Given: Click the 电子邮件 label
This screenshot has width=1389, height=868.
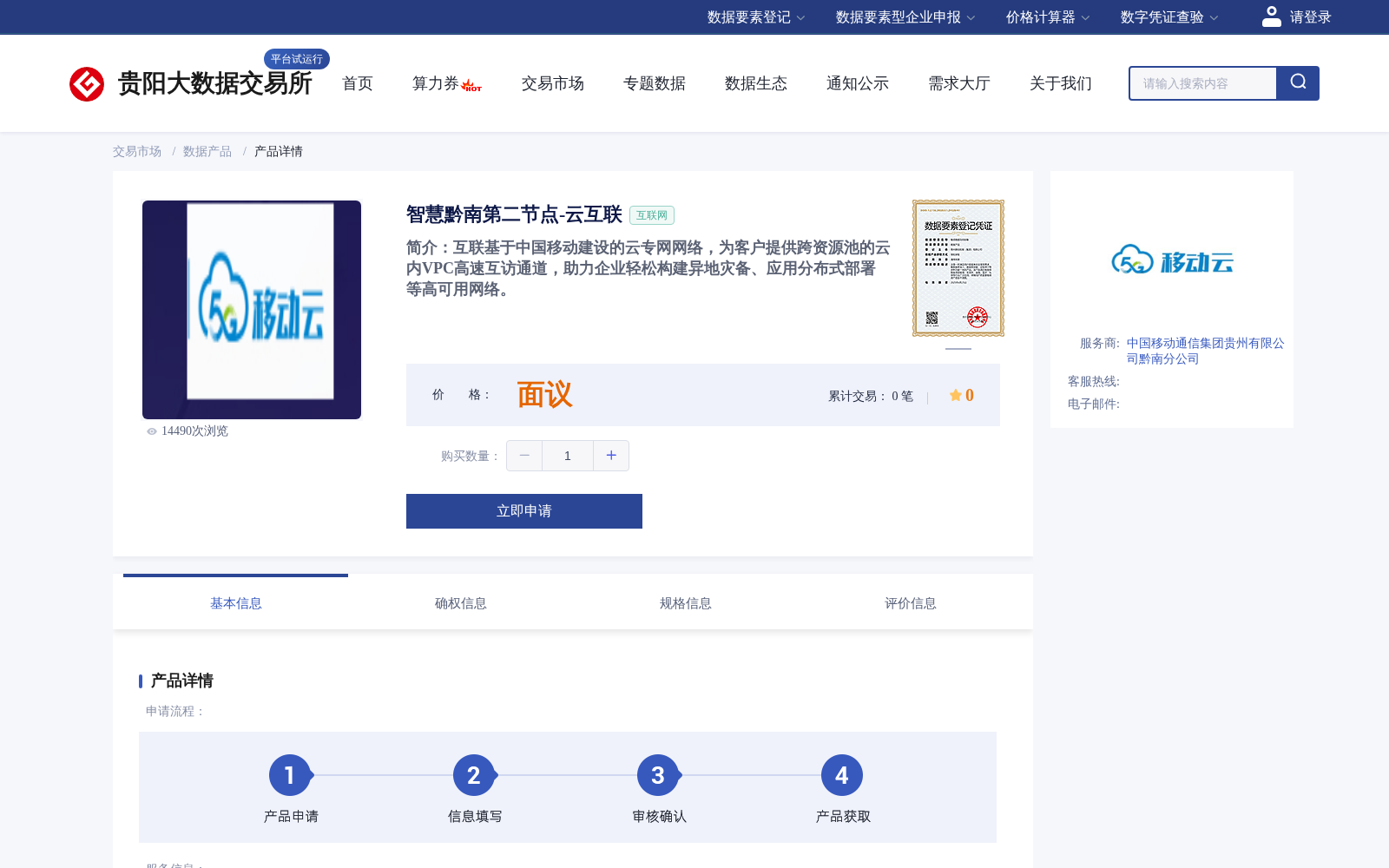Looking at the screenshot, I should (x=1094, y=404).
